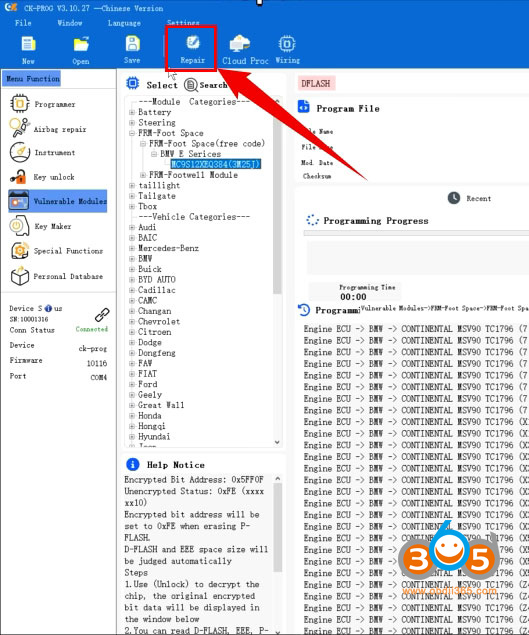Image resolution: width=529 pixels, height=635 pixels.
Task: Collapse the BMW E Serices node
Action: pyautogui.click(x=154, y=154)
